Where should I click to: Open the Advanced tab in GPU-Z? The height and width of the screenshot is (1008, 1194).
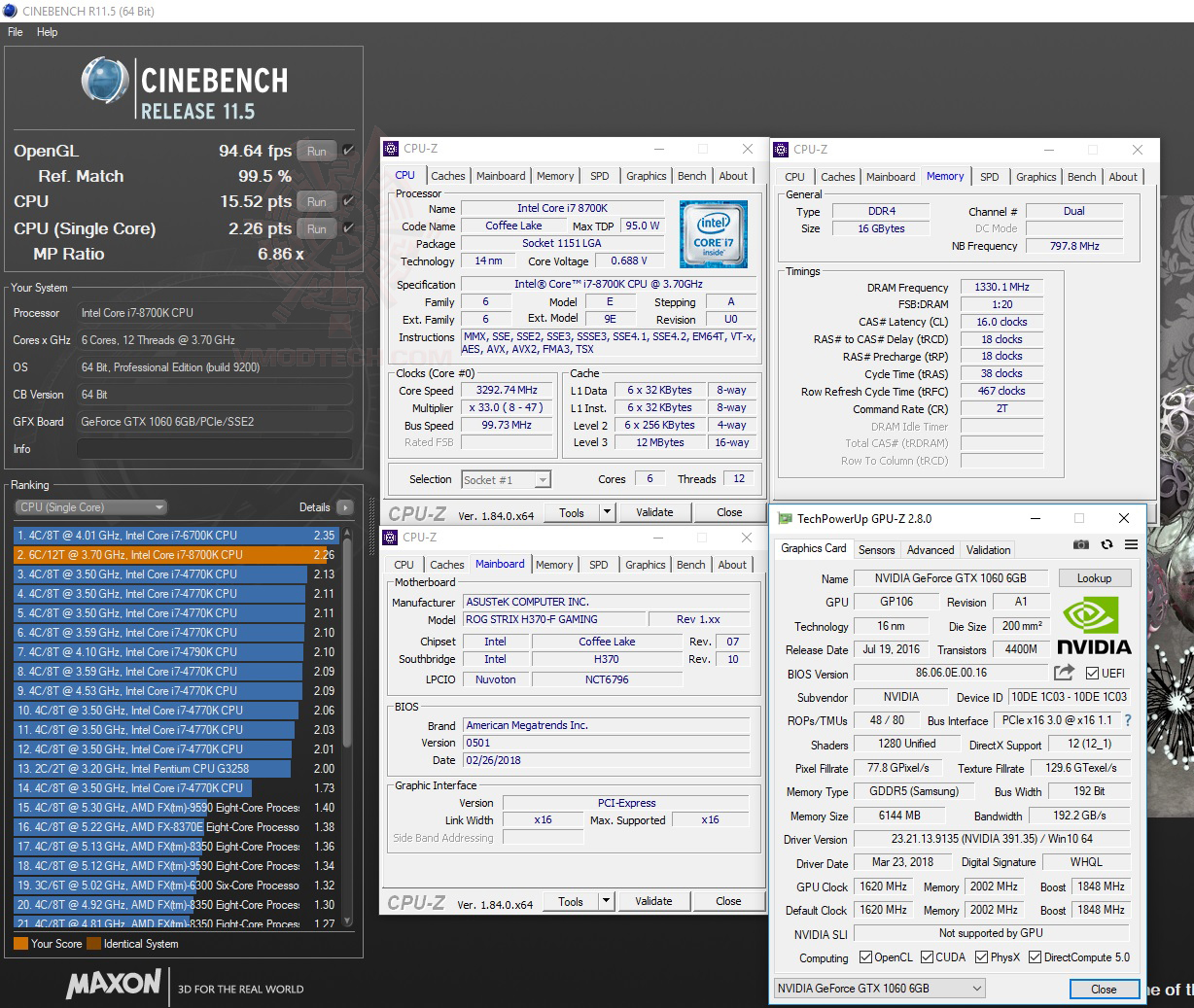click(931, 549)
